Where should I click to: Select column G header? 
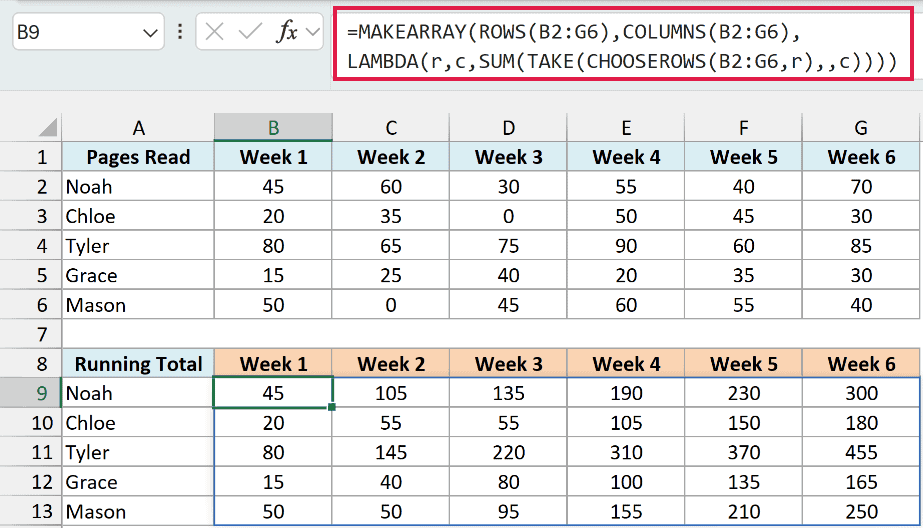[861, 127]
